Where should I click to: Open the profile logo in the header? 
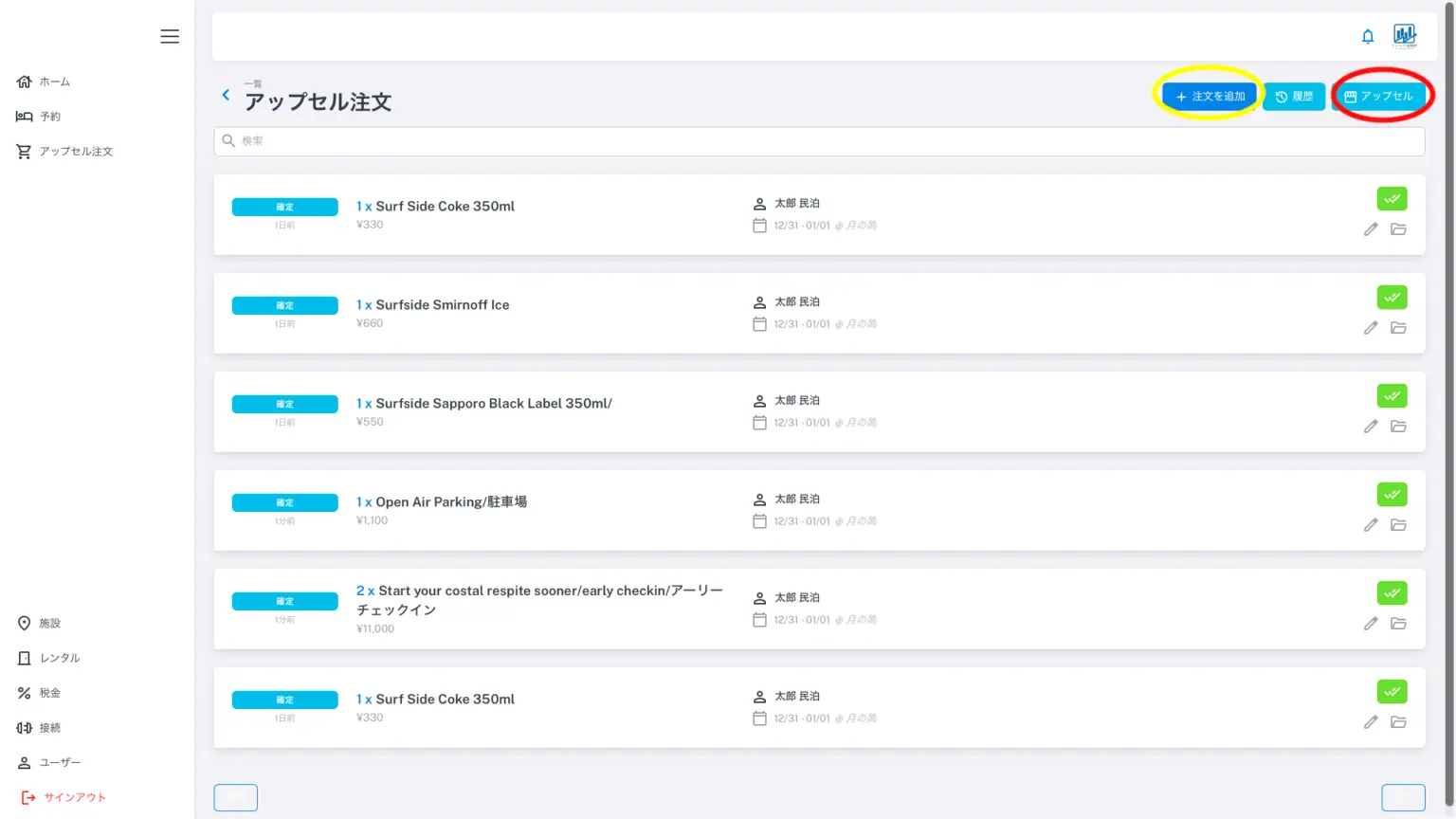1405,36
